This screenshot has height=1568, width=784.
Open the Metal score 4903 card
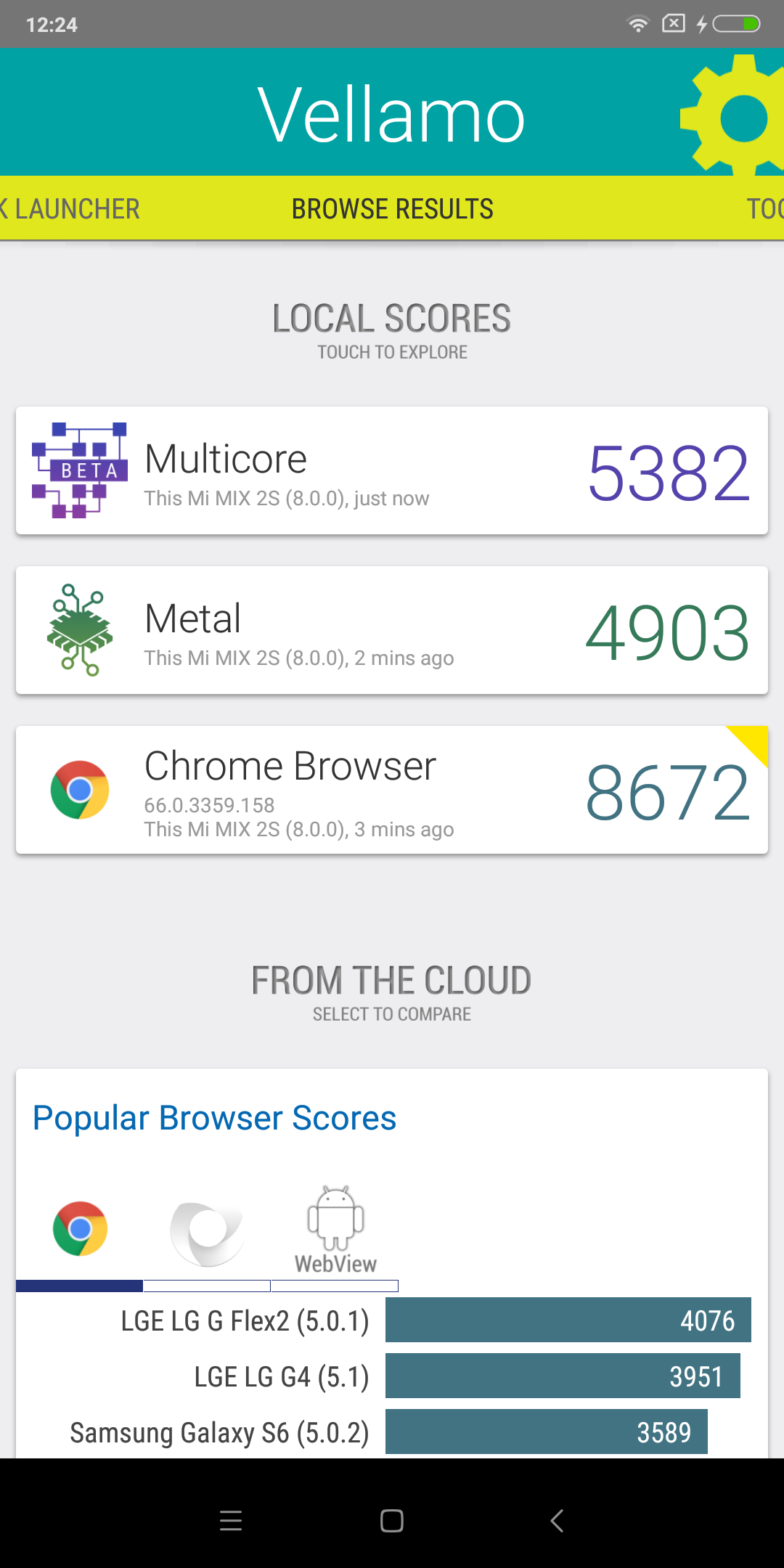click(392, 630)
